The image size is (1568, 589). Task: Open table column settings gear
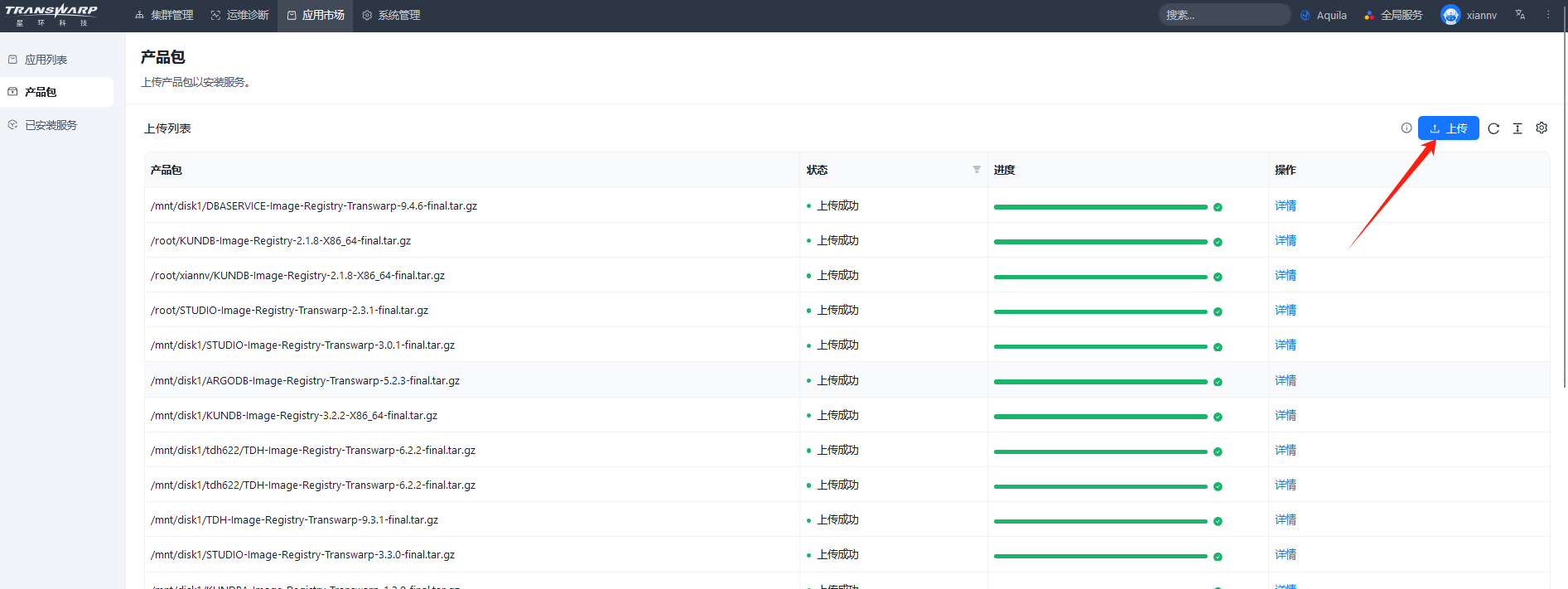click(1541, 128)
